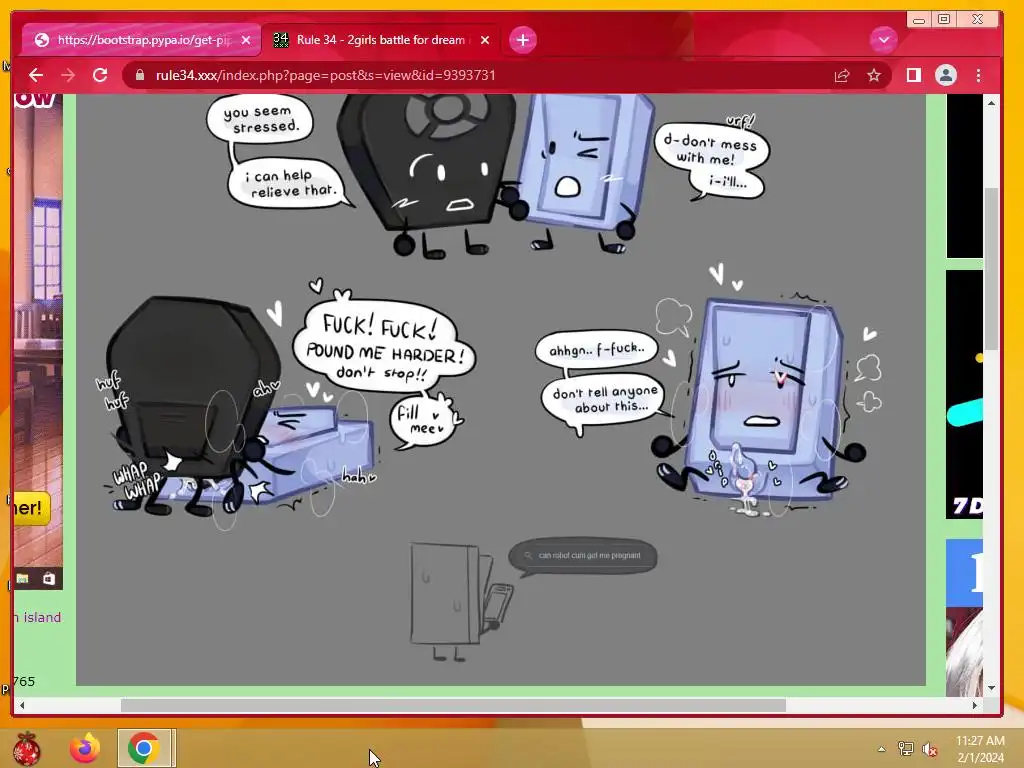
Task: Show hidden system tray icons
Action: tap(882, 749)
